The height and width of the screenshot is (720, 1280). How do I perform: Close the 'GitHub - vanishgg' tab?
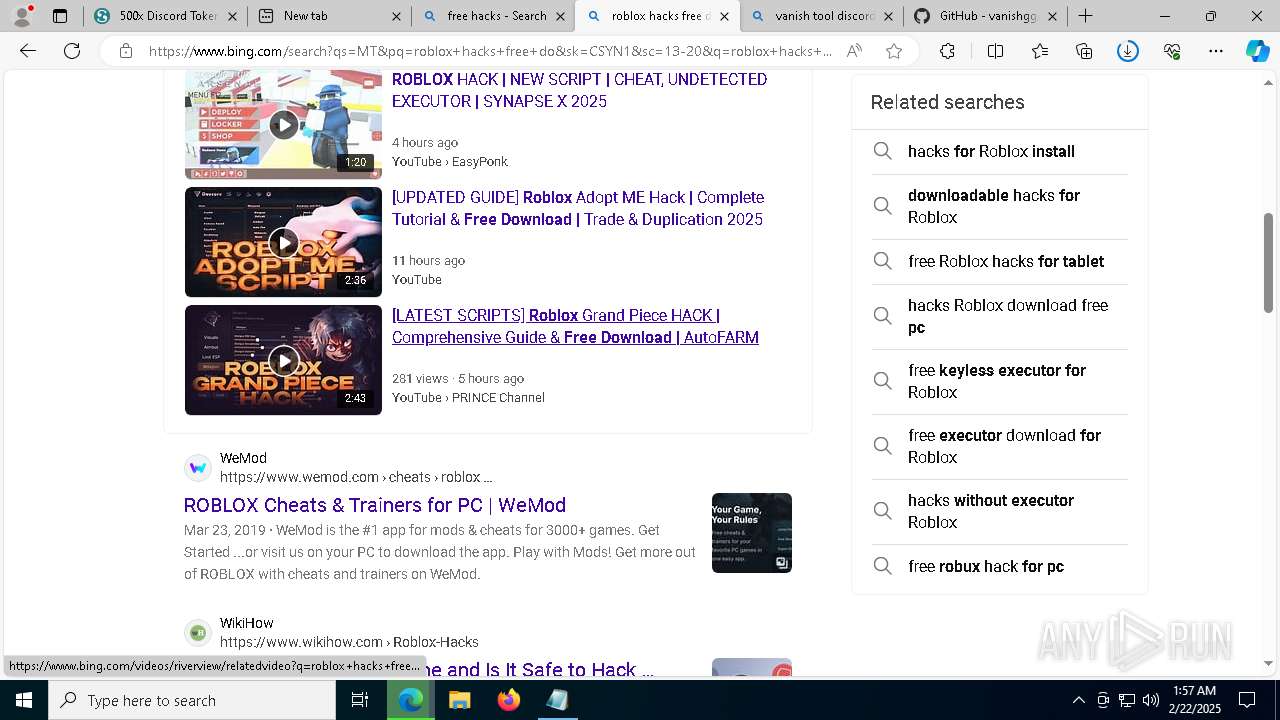tap(1052, 16)
